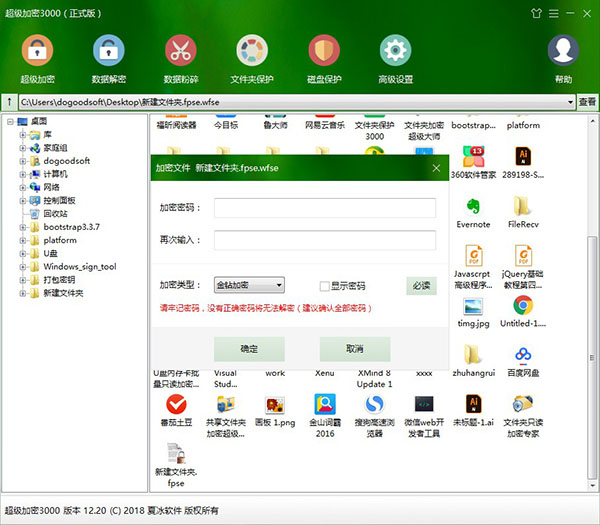Select 回收站 in the tree
This screenshot has width=600, height=525.
point(55,214)
